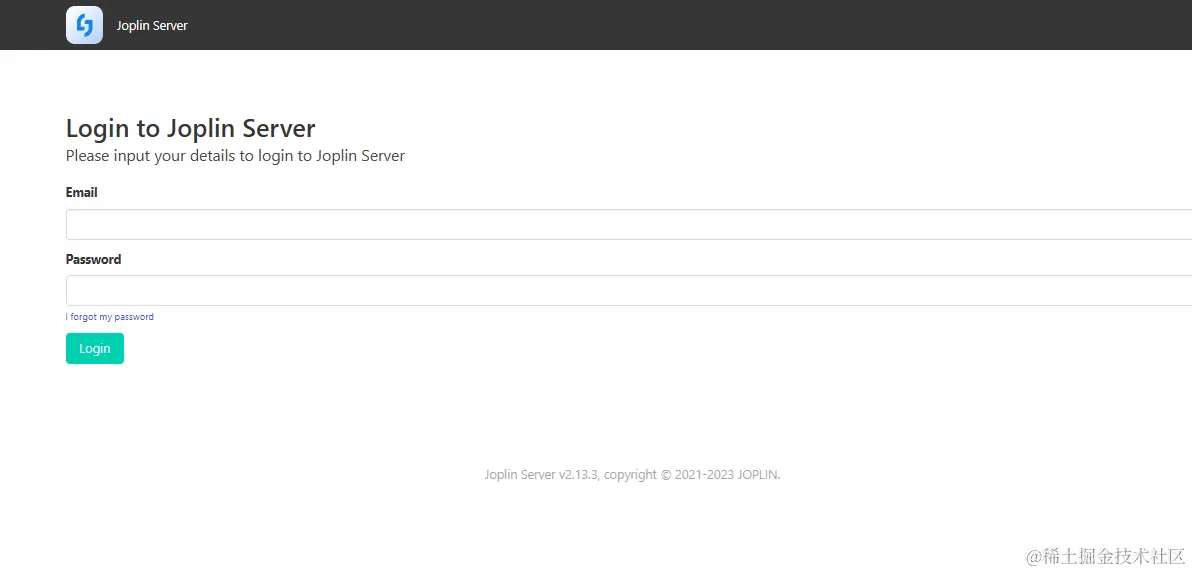Focus the Email input field
This screenshot has width=1192, height=573.
pyautogui.click(x=629, y=224)
